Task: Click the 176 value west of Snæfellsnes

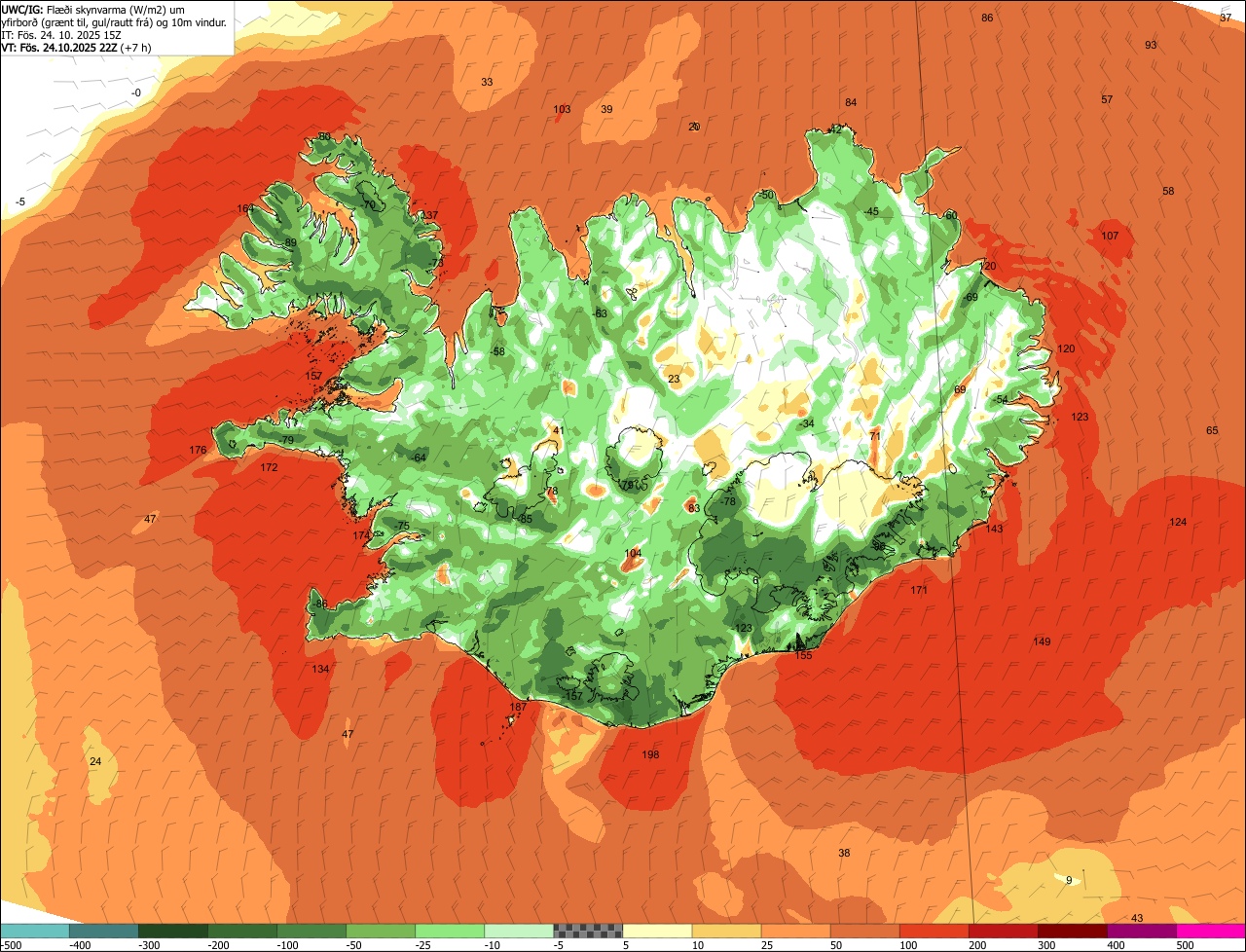Action: pos(198,451)
